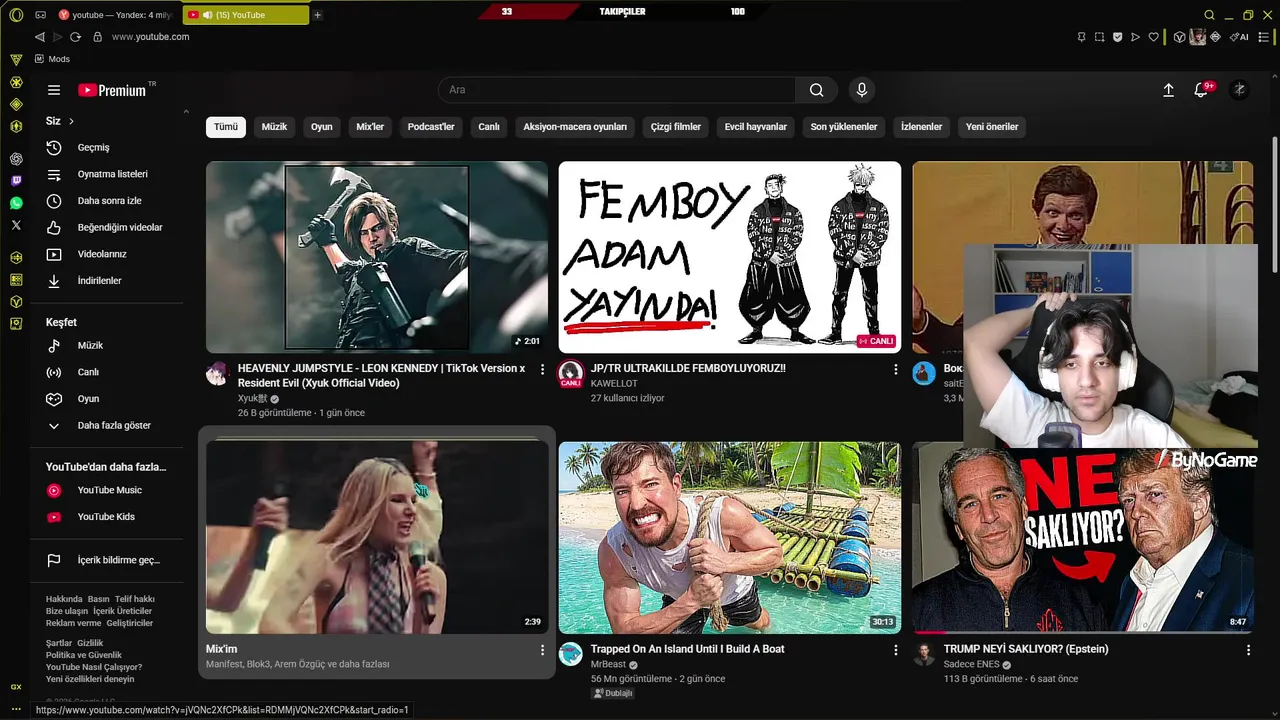Open the Mods bookmark
Screen dimensions: 1280x720
52,59
